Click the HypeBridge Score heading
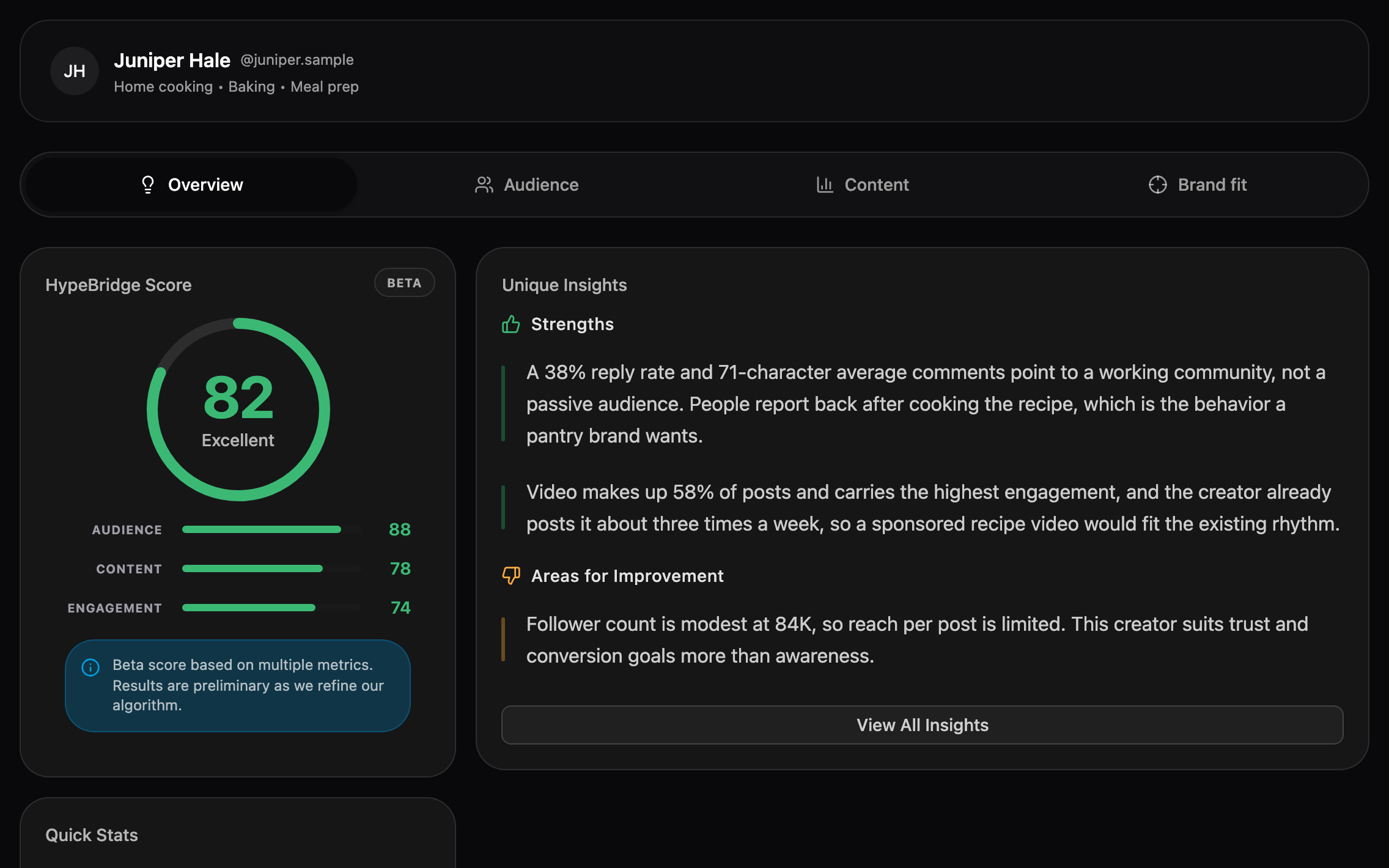1389x868 pixels. tap(119, 285)
